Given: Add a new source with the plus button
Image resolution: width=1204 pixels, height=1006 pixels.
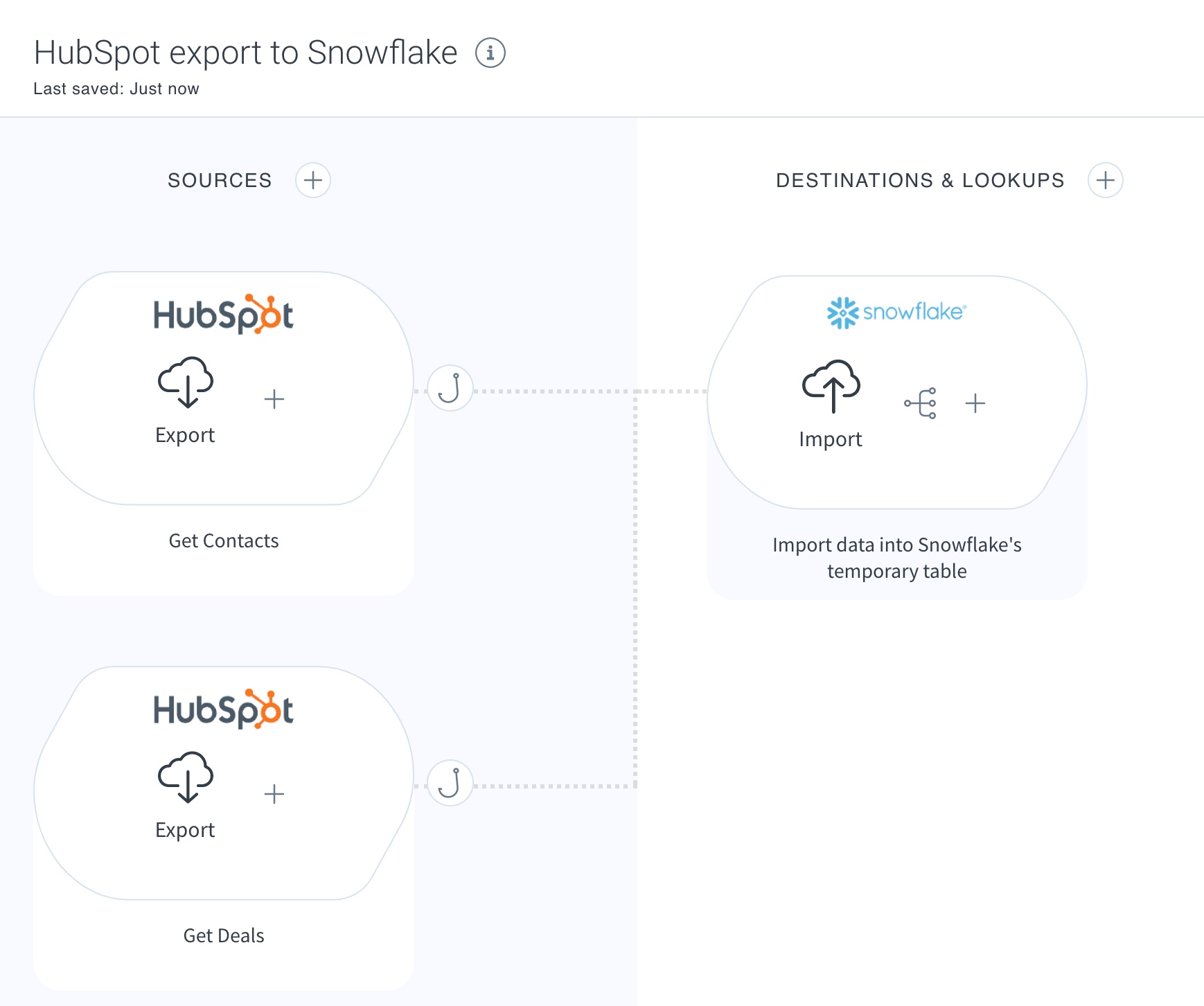Looking at the screenshot, I should pyautogui.click(x=313, y=181).
